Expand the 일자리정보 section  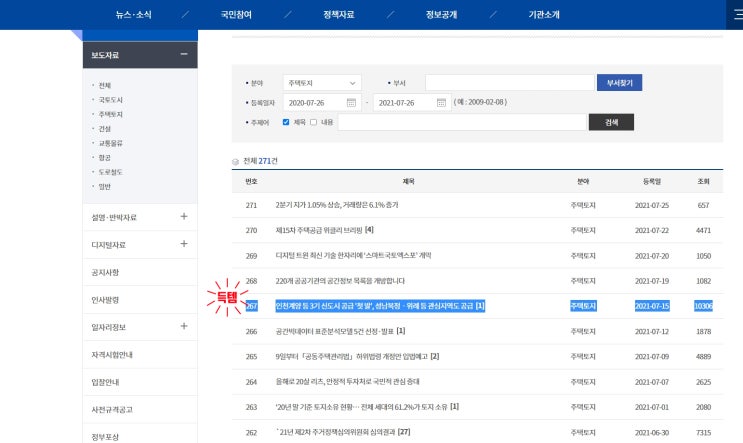point(184,326)
